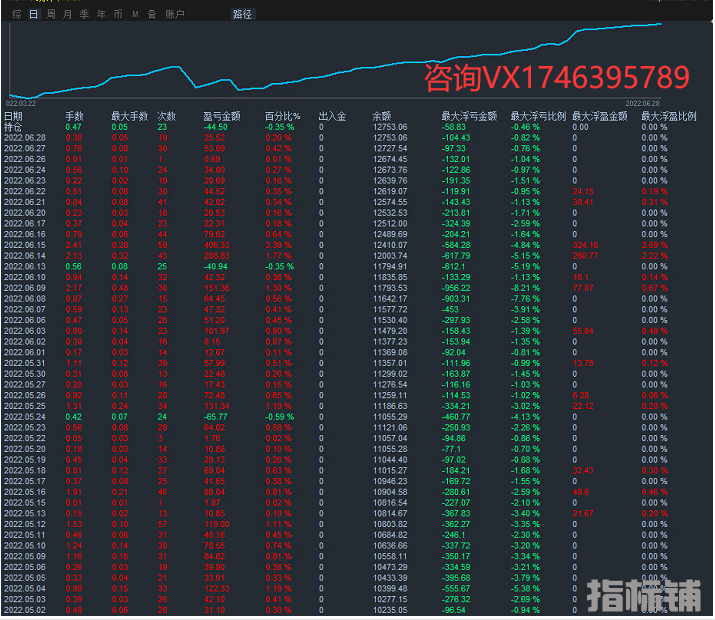The height and width of the screenshot is (620, 715).
Task: Click the 最大浮亏金额 column header
Action: point(469,116)
